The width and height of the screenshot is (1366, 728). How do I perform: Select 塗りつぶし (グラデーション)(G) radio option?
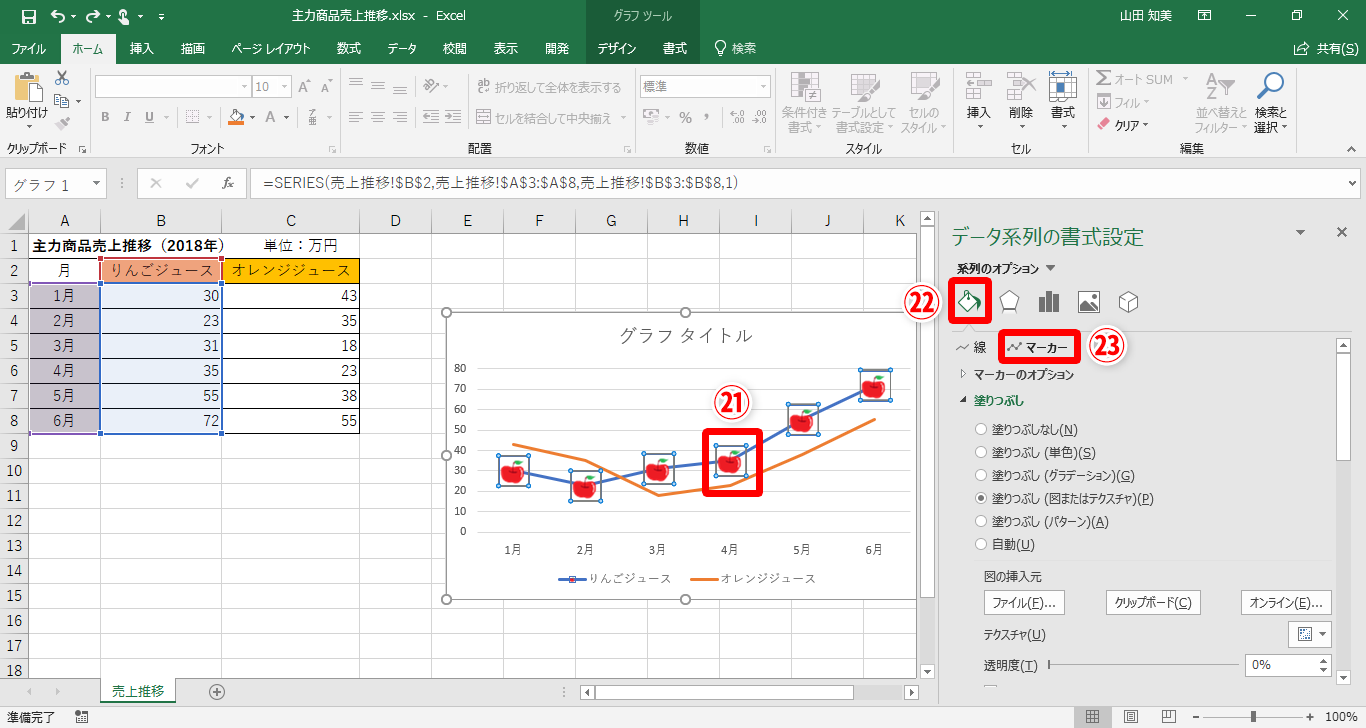(981, 476)
